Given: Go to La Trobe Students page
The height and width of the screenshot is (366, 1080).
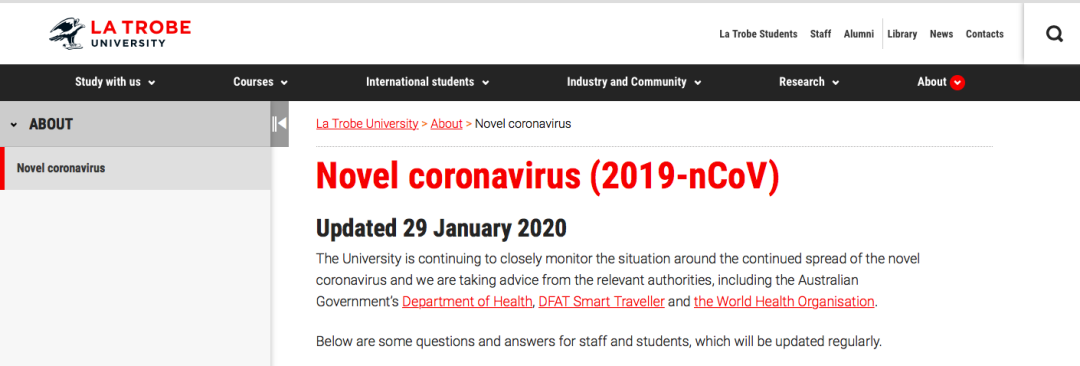Looking at the screenshot, I should [758, 34].
